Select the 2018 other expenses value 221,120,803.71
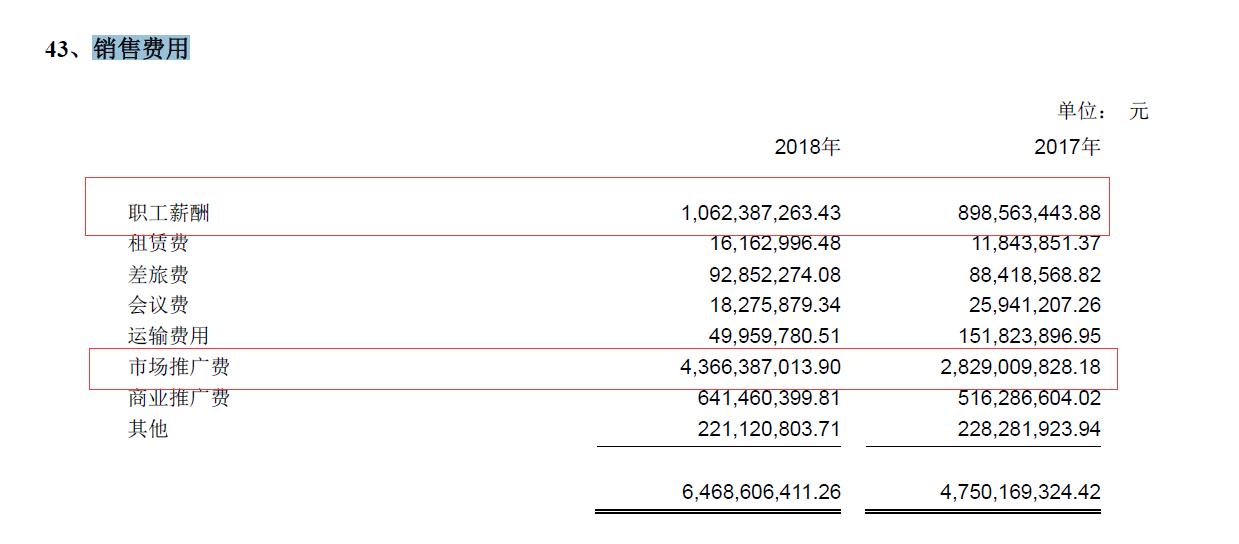1239x544 pixels. click(765, 429)
